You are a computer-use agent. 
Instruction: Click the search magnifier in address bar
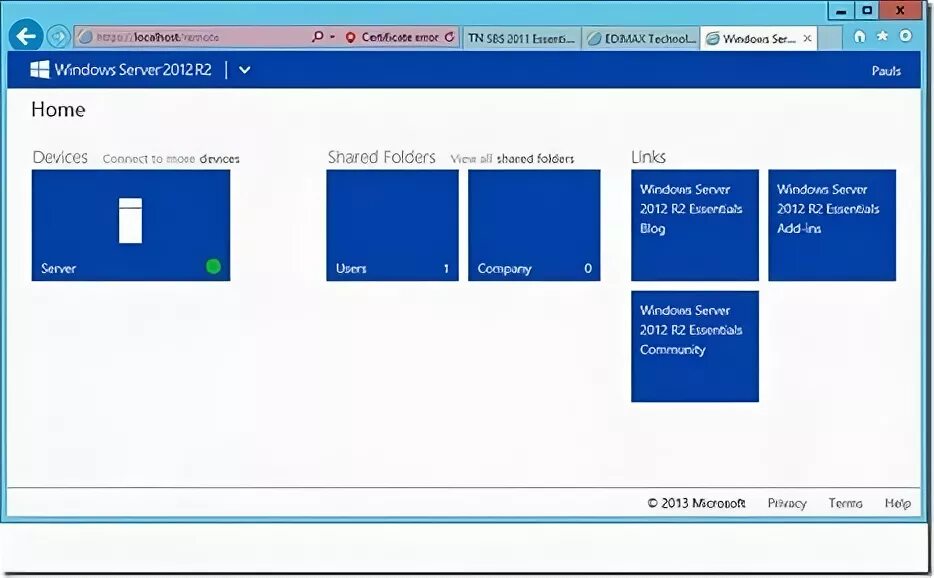point(318,37)
